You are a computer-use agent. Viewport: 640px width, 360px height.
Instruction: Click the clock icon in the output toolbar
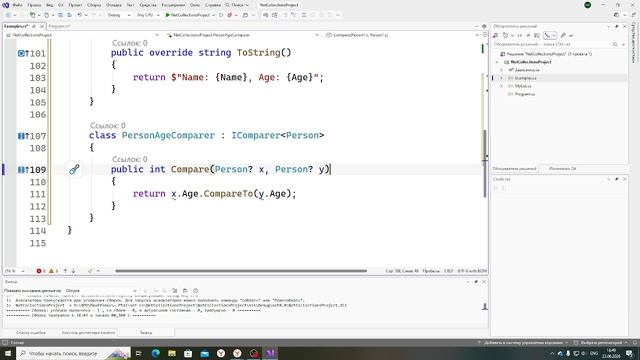[196, 291]
